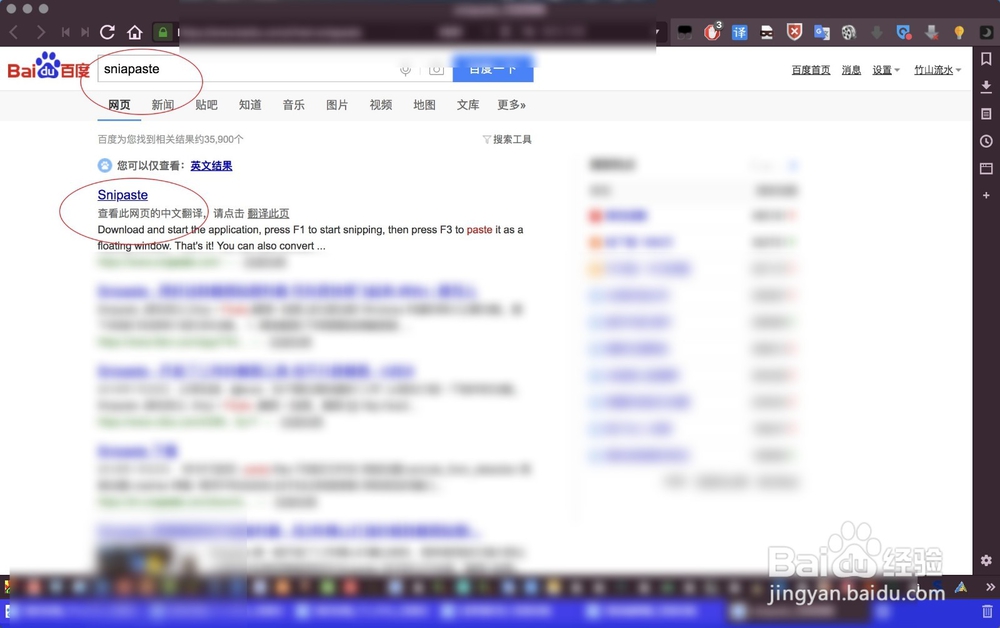The width and height of the screenshot is (1000, 628).
Task: Open the Google Translate page extension
Action: point(820,32)
